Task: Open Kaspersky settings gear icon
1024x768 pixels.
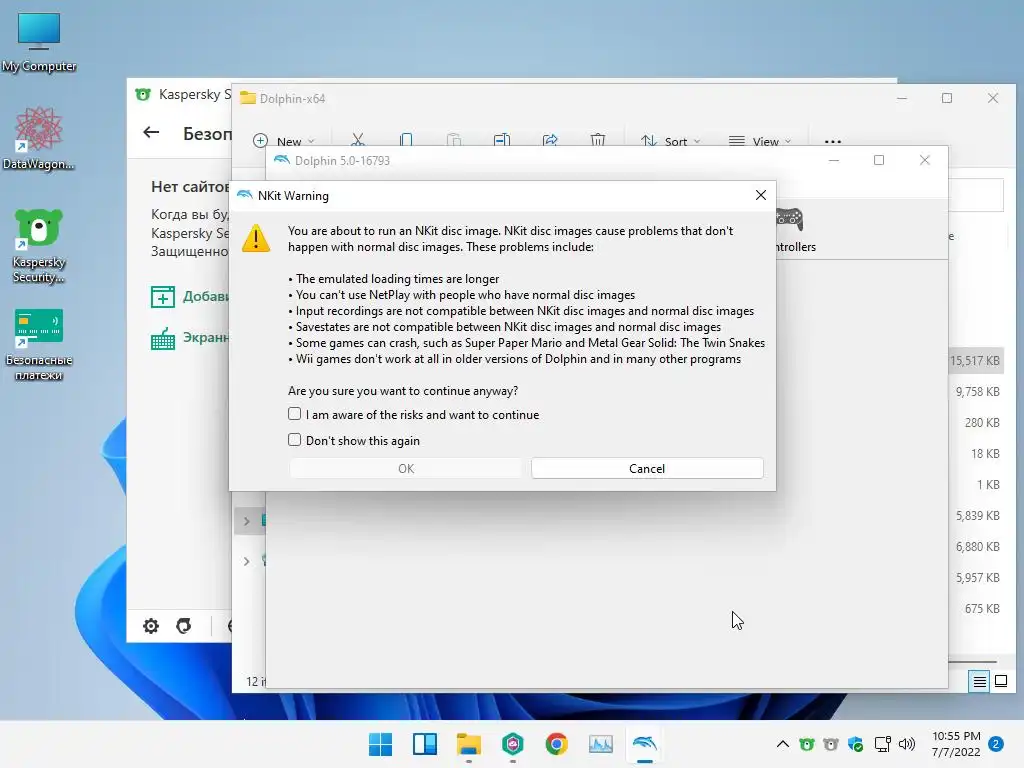Action: click(151, 626)
